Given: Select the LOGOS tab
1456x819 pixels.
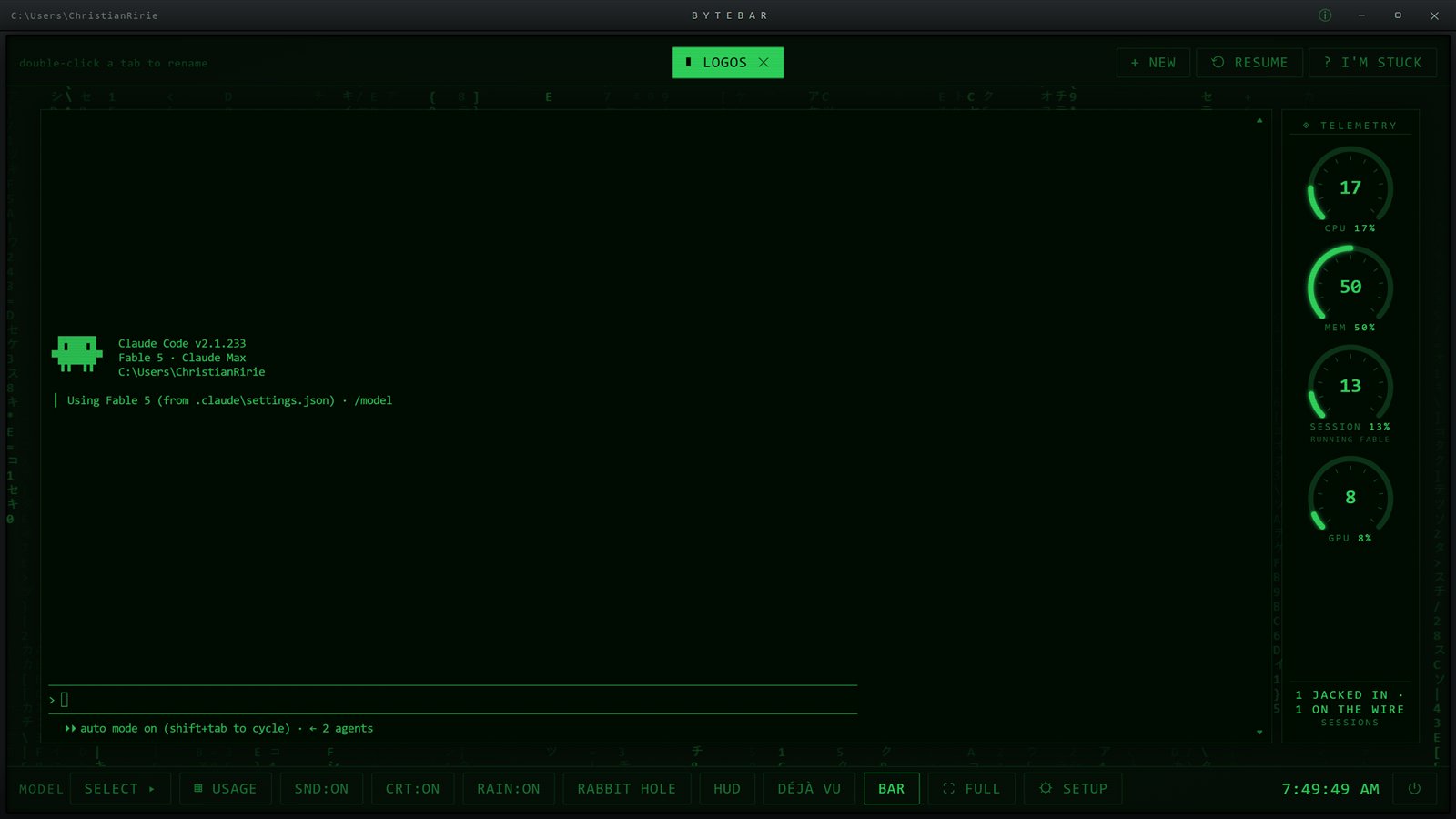Looking at the screenshot, I should [728, 63].
